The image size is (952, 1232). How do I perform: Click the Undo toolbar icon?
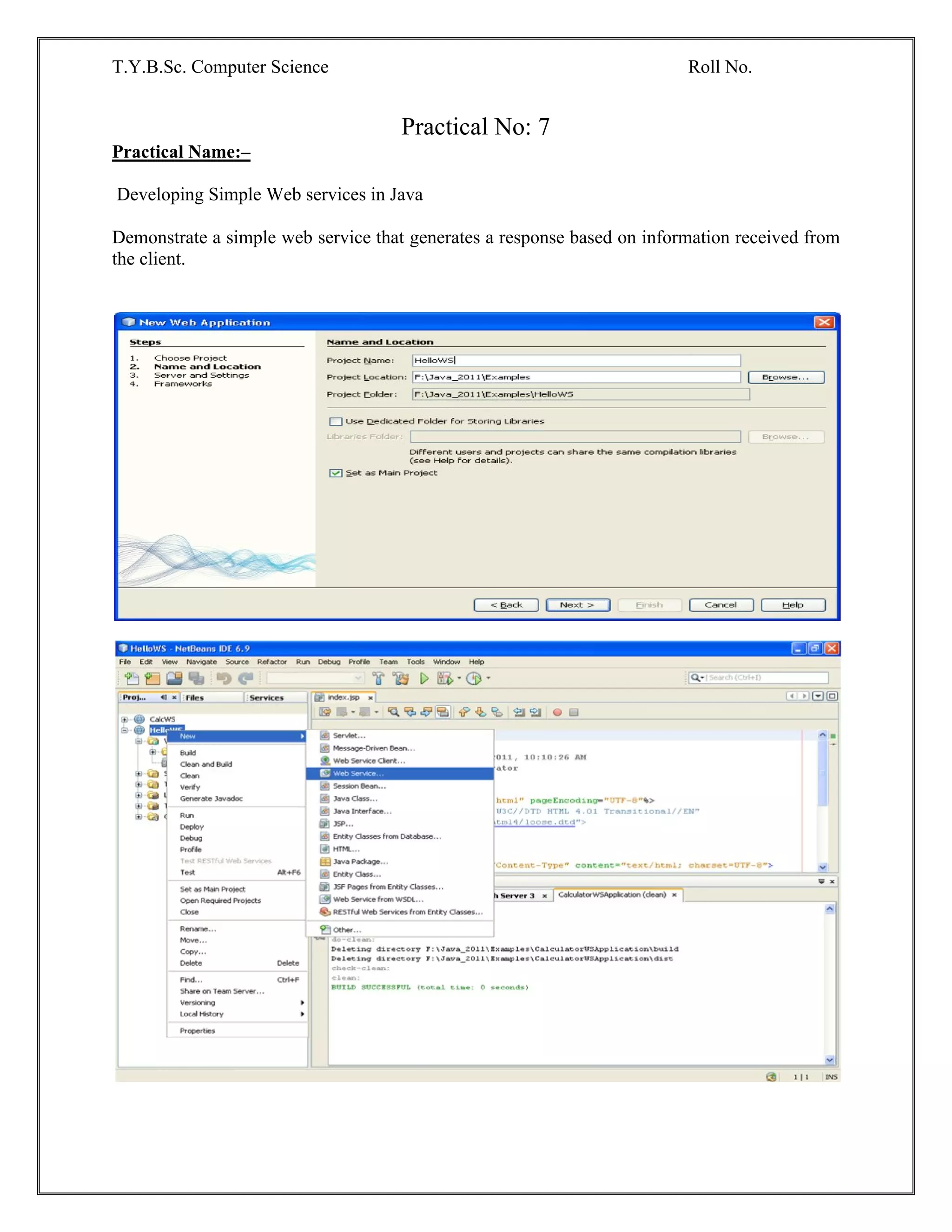[224, 678]
